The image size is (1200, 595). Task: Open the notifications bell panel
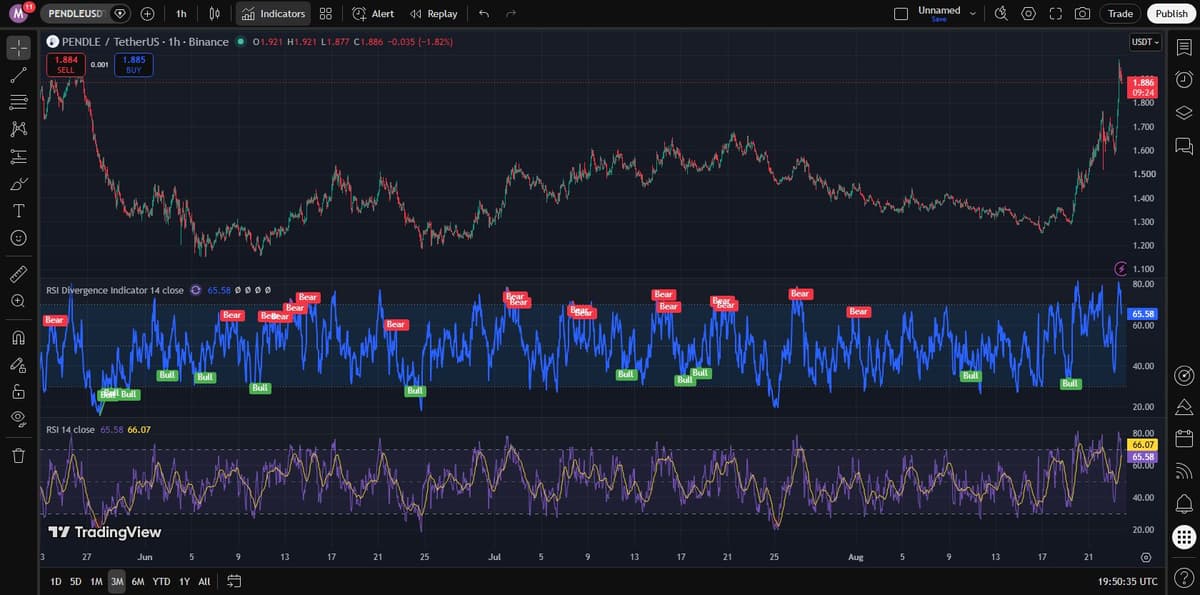(1183, 503)
